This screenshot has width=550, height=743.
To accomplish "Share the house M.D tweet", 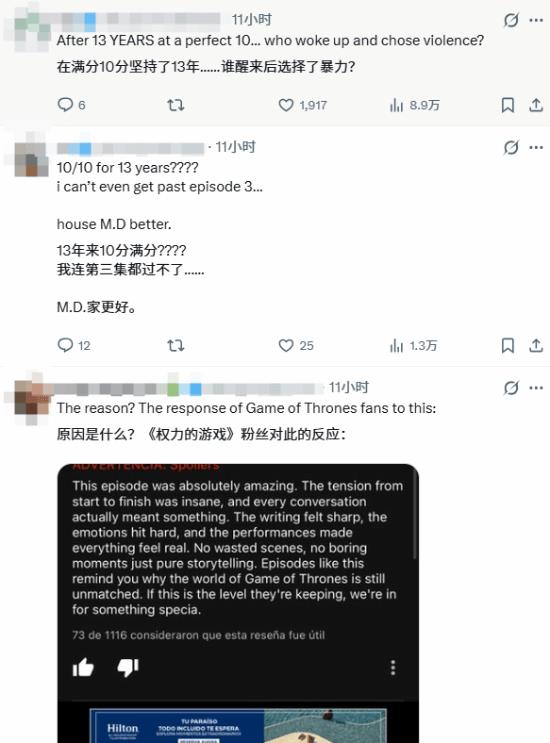I will pos(536,345).
